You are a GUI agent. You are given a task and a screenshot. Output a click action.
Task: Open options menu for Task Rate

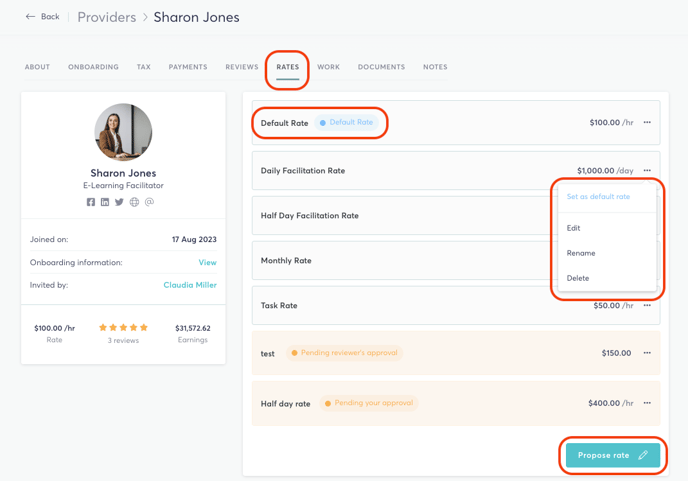click(x=647, y=305)
